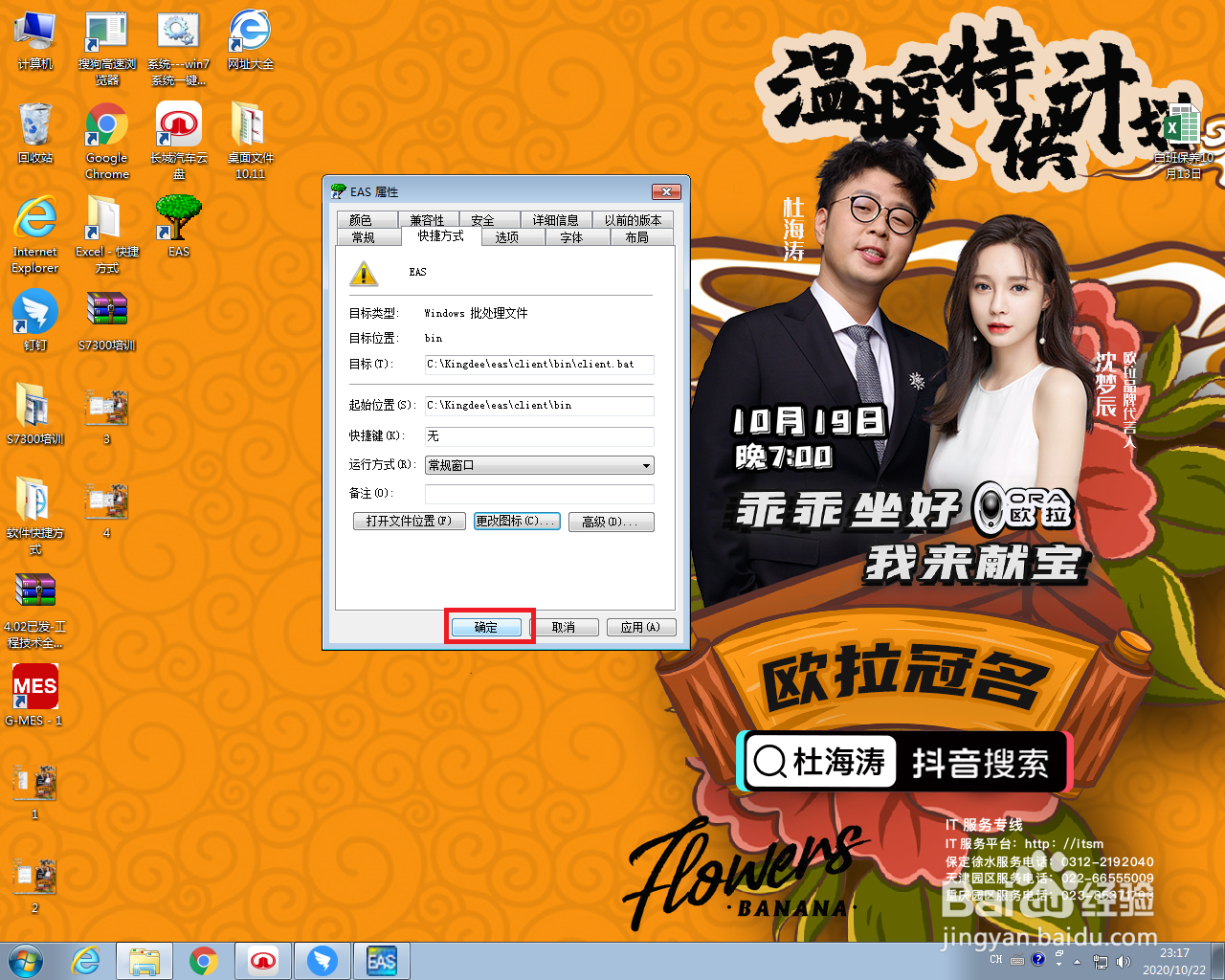Select the desktop image file named 1
The width and height of the screenshot is (1225, 980).
tap(35, 791)
